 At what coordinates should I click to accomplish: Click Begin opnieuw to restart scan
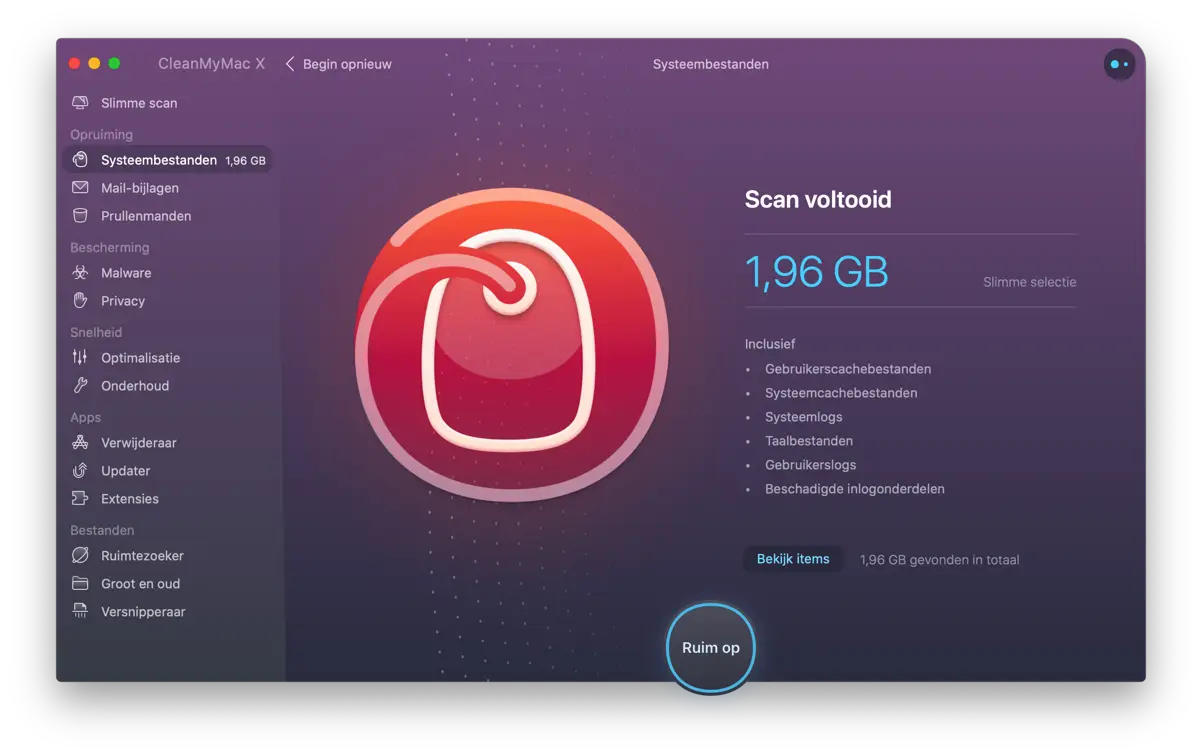[x=347, y=64]
